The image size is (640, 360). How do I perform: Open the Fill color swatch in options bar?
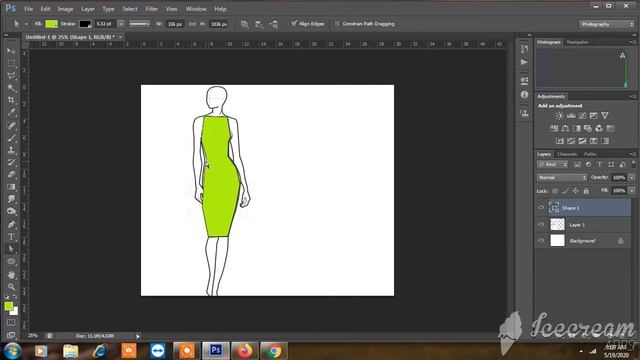(51, 24)
